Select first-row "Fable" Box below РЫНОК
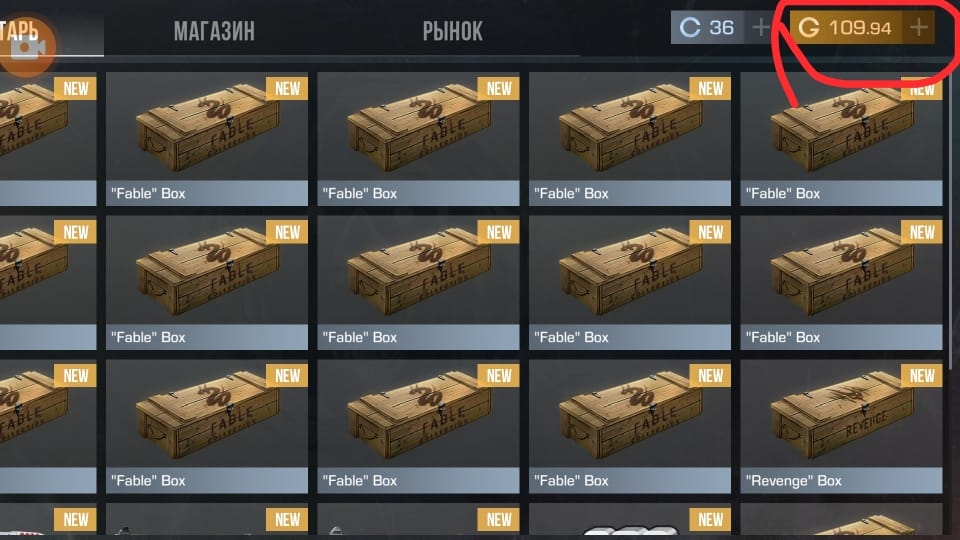The image size is (960, 540). 418,139
